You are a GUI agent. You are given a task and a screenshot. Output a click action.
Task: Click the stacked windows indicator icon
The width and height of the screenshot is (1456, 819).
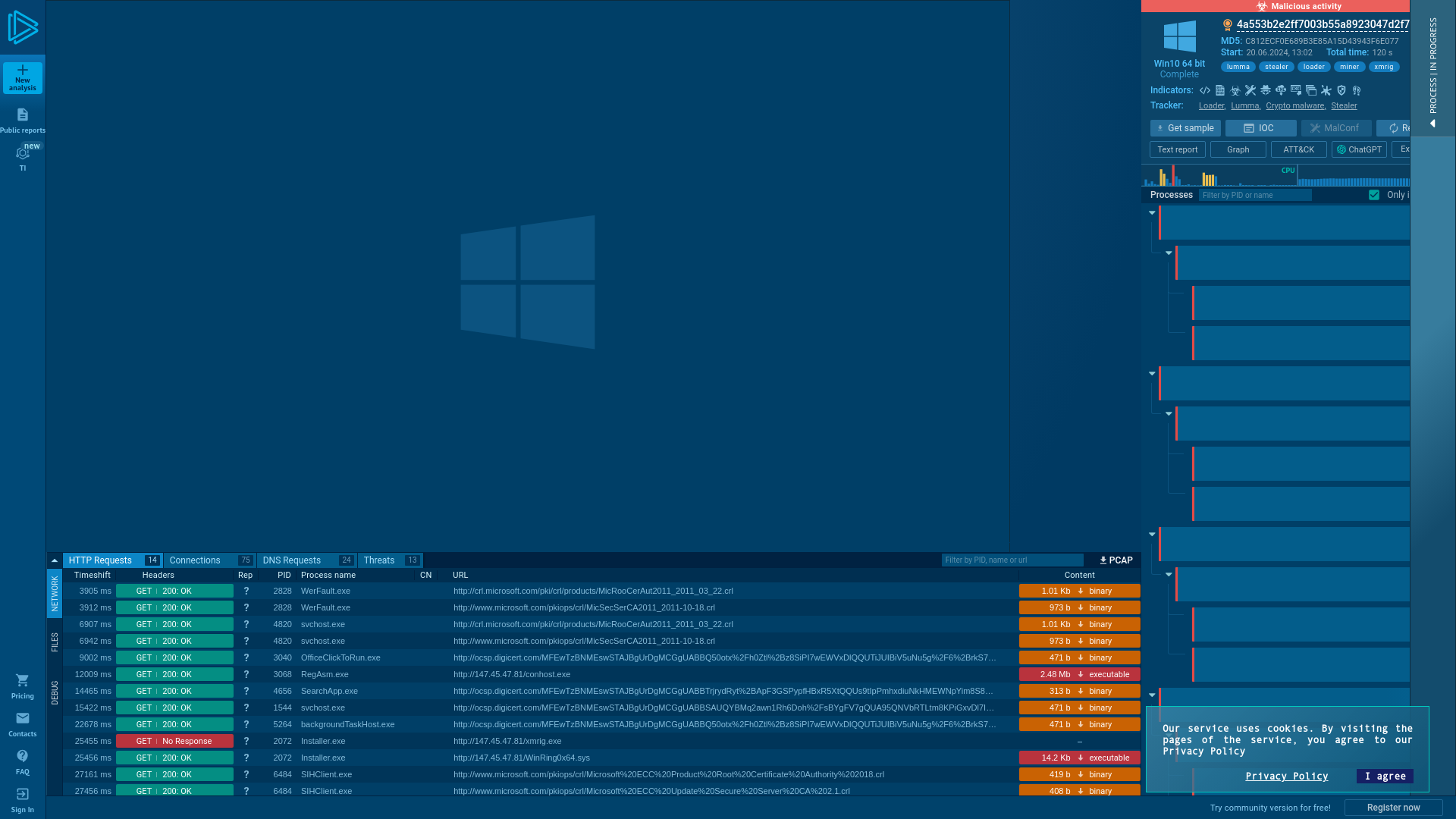coord(1311,90)
